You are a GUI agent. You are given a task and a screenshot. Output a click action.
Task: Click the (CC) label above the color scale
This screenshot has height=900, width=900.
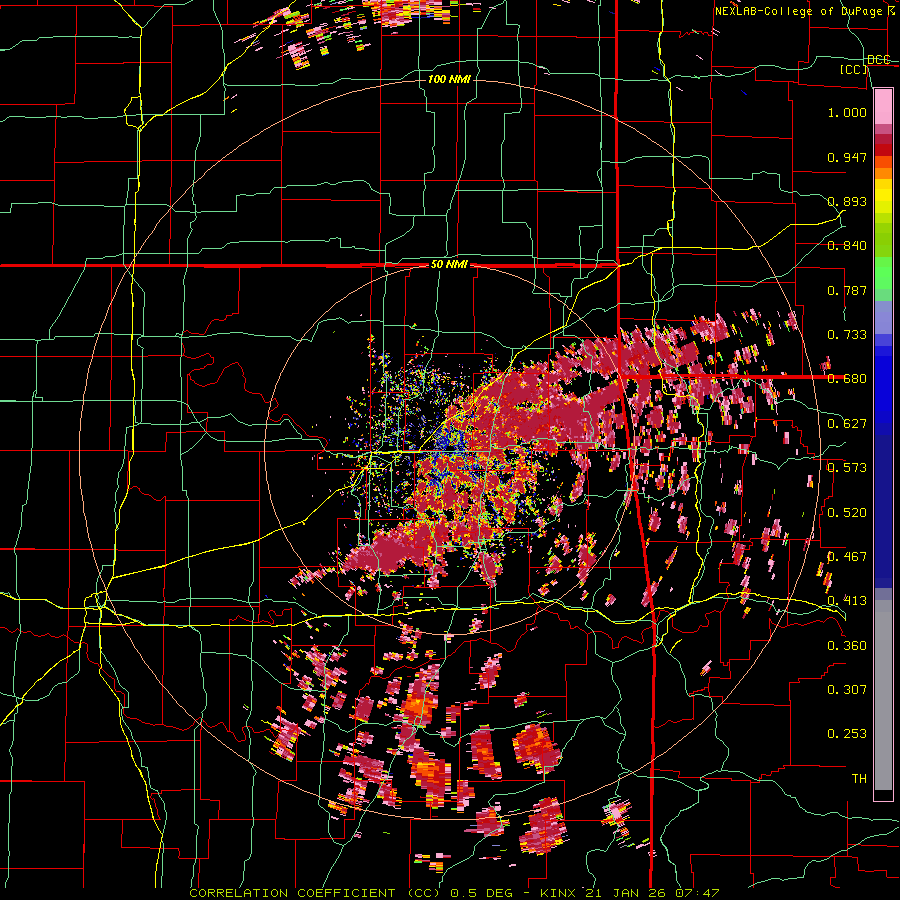[854, 69]
